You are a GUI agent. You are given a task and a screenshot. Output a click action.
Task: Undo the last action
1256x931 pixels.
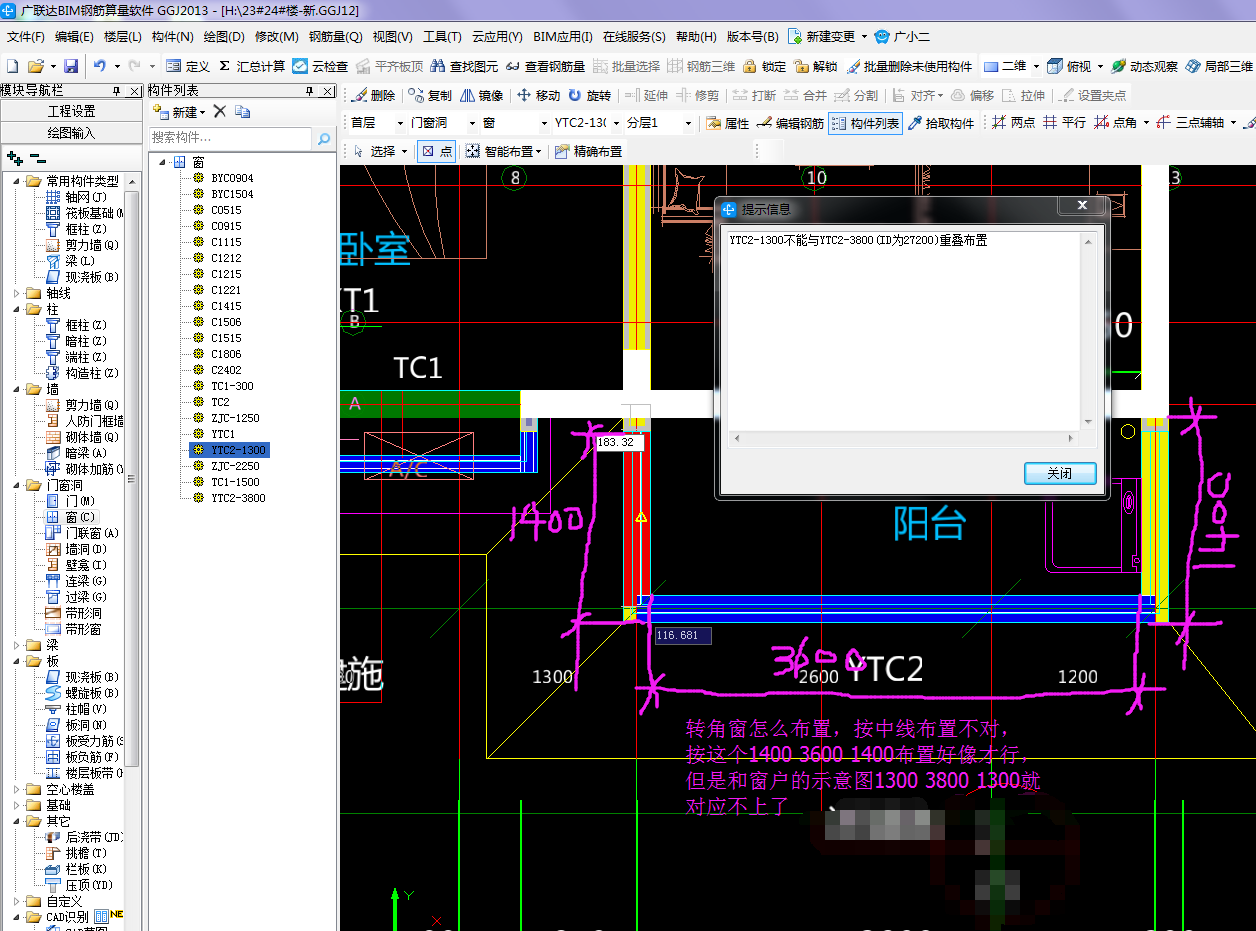pos(99,66)
